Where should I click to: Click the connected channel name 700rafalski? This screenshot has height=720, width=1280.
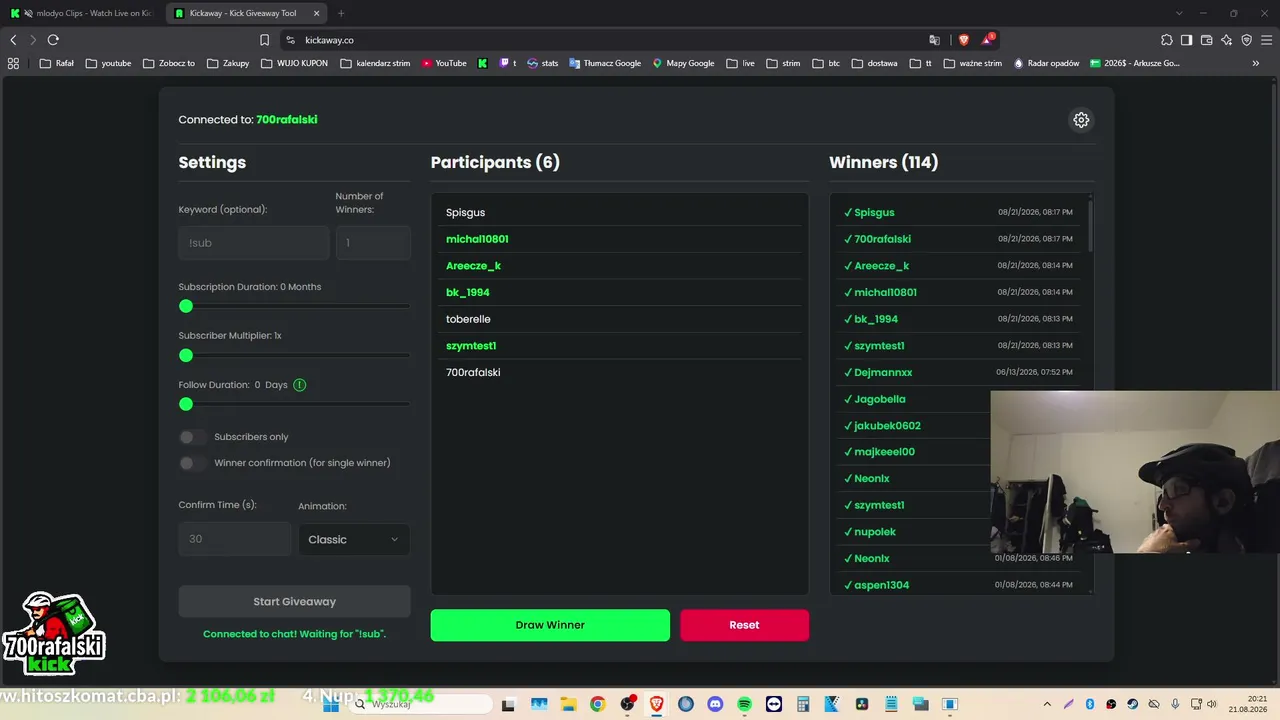tap(287, 120)
